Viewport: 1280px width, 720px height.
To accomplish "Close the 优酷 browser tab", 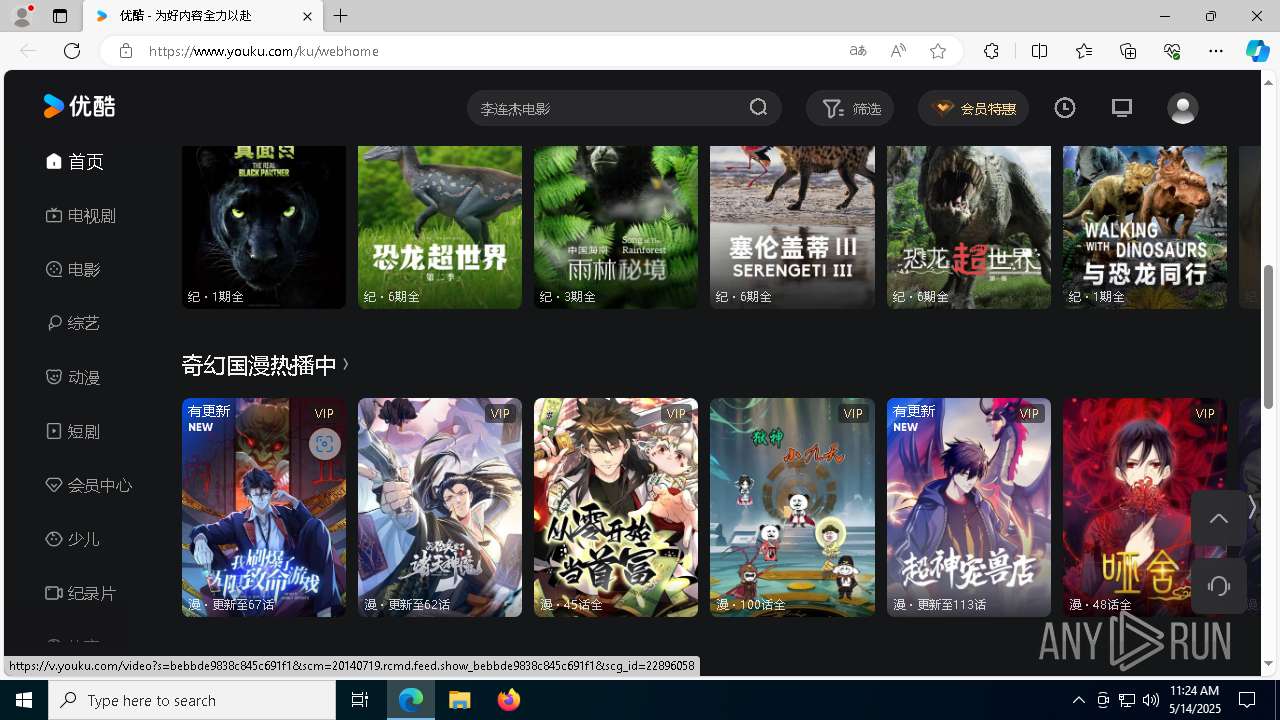I will (x=307, y=16).
